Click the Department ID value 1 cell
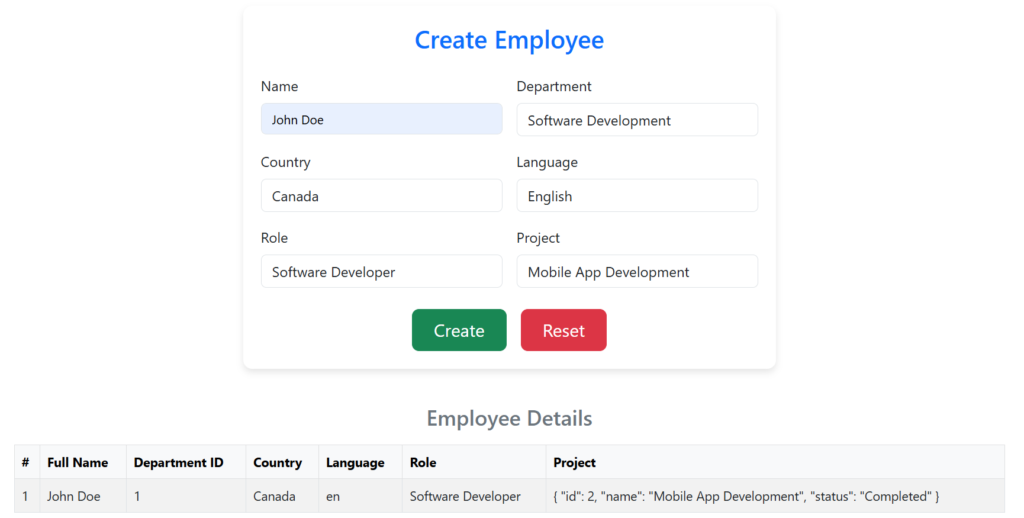Screen dimensions: 1024x518 pyautogui.click(x=186, y=496)
